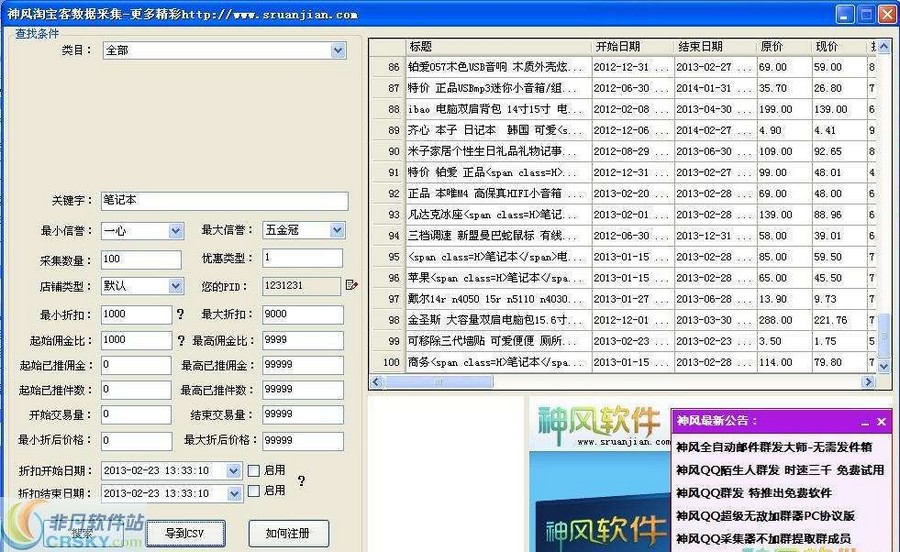Focus the 最高已推件数 input field

(x=303, y=390)
